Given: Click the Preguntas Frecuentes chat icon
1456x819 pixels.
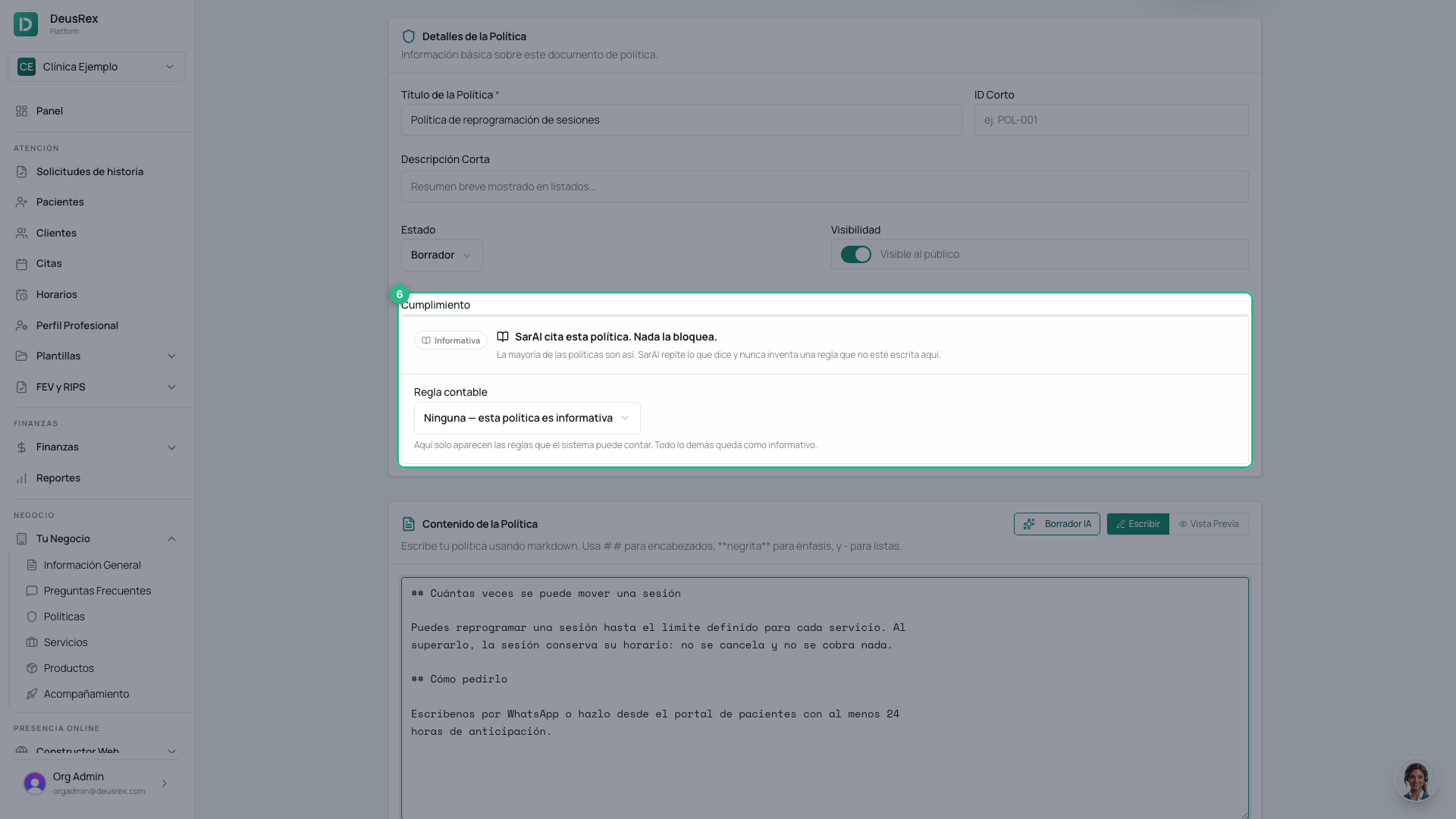Looking at the screenshot, I should pyautogui.click(x=32, y=591).
